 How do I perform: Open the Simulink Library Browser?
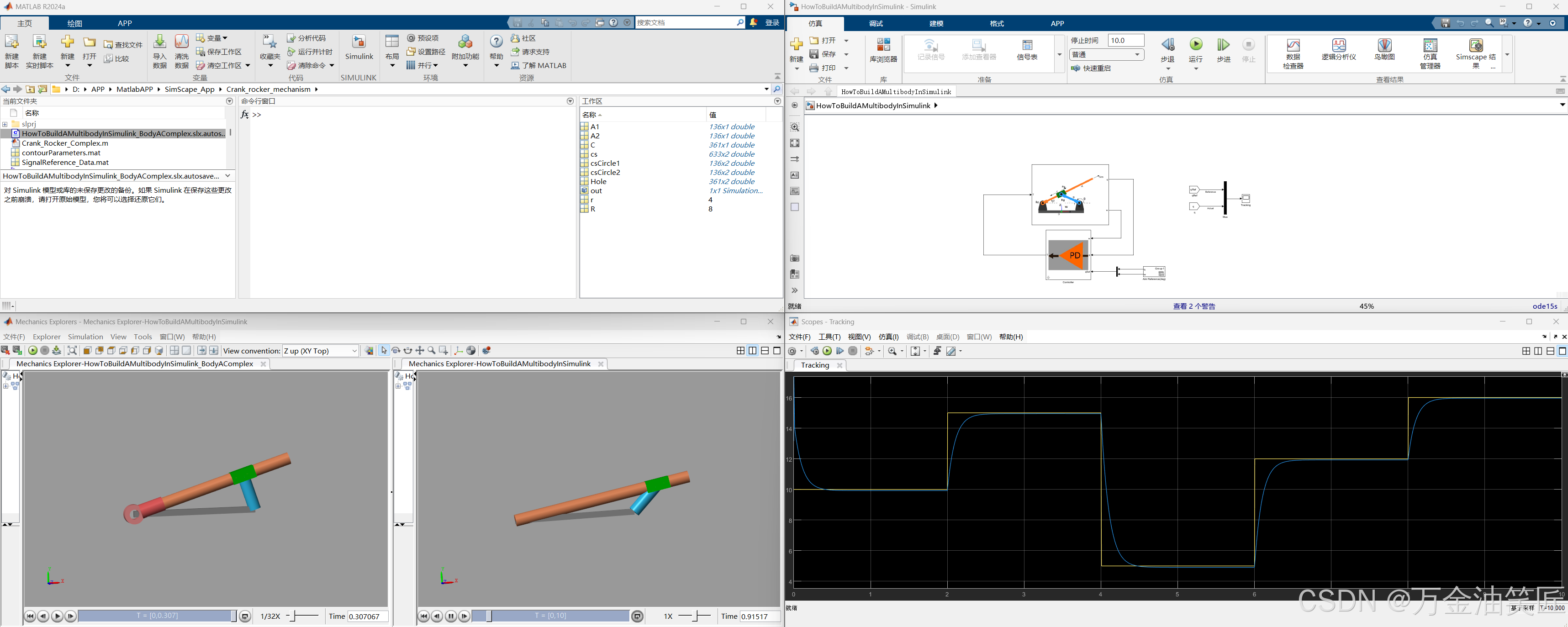tap(884, 52)
